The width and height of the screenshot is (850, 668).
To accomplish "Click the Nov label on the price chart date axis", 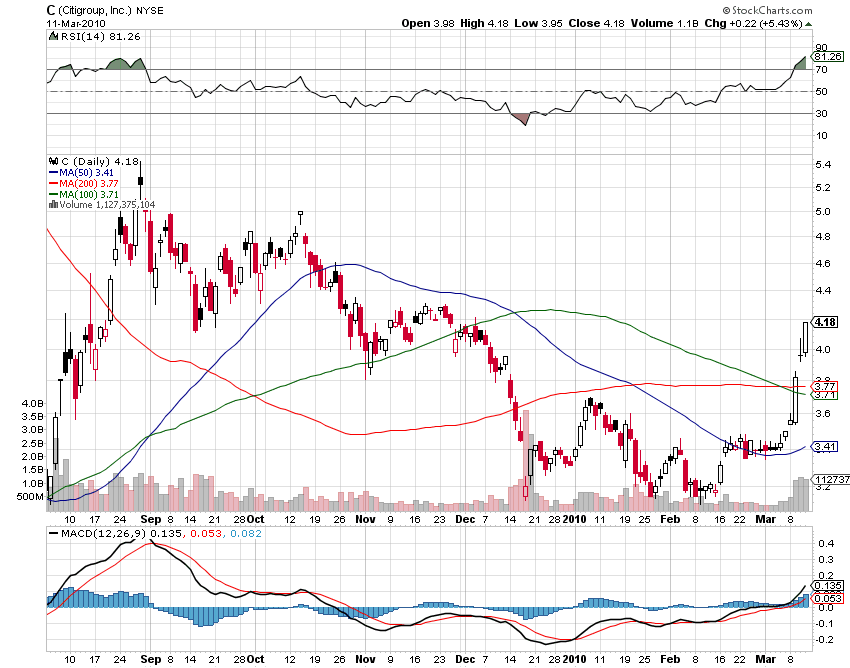I will pos(365,519).
